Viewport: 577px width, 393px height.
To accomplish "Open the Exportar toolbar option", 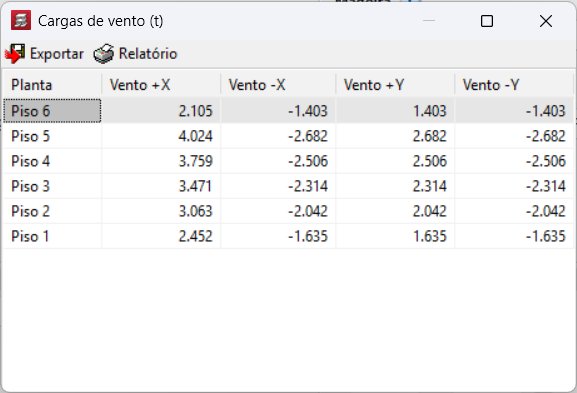I will [44, 54].
